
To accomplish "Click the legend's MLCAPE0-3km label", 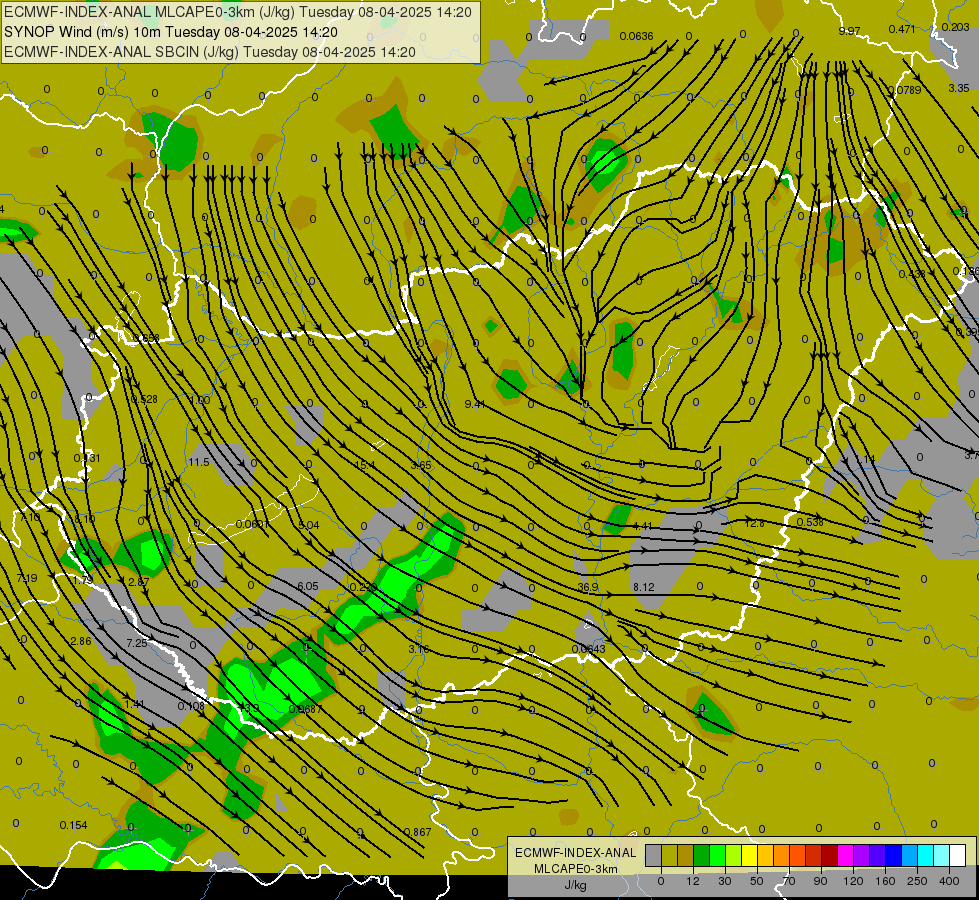I will tap(575, 869).
